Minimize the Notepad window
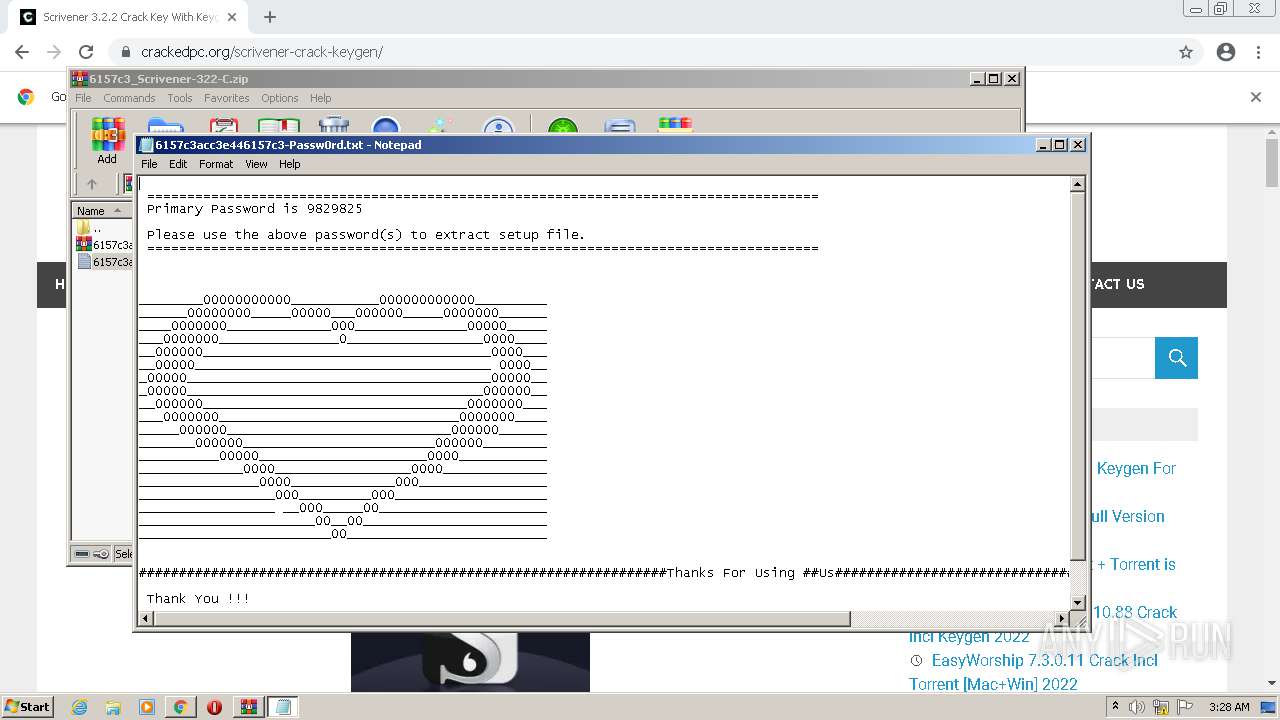 pos(1043,145)
